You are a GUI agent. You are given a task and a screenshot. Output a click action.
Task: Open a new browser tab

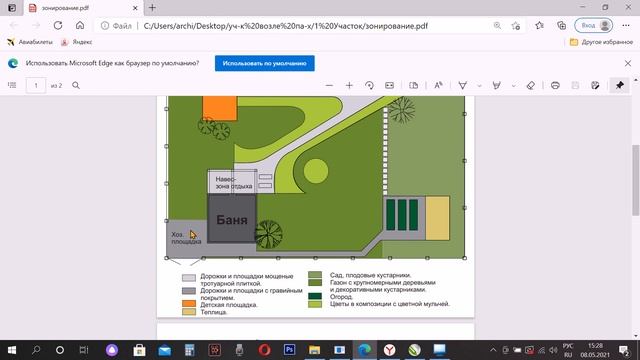pos(152,7)
